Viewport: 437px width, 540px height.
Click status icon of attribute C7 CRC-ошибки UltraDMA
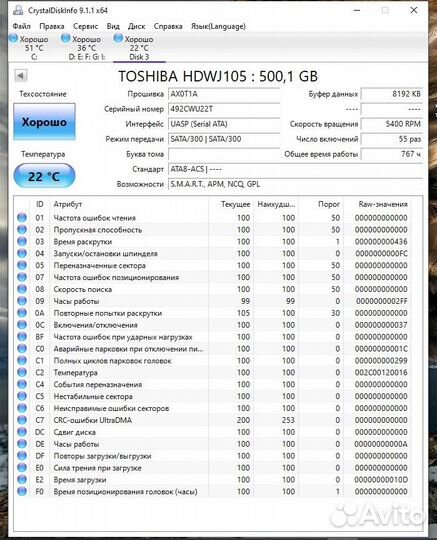pos(22,420)
